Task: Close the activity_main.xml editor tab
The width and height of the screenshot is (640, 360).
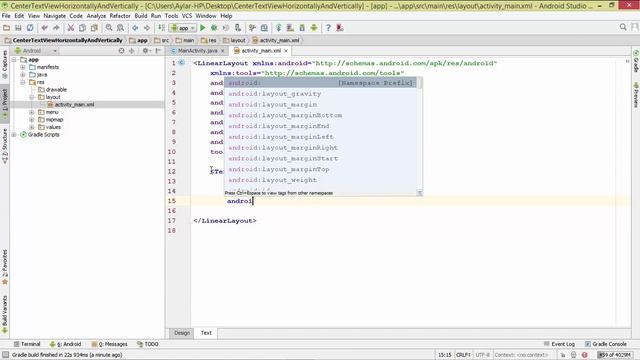Action: [x=286, y=51]
